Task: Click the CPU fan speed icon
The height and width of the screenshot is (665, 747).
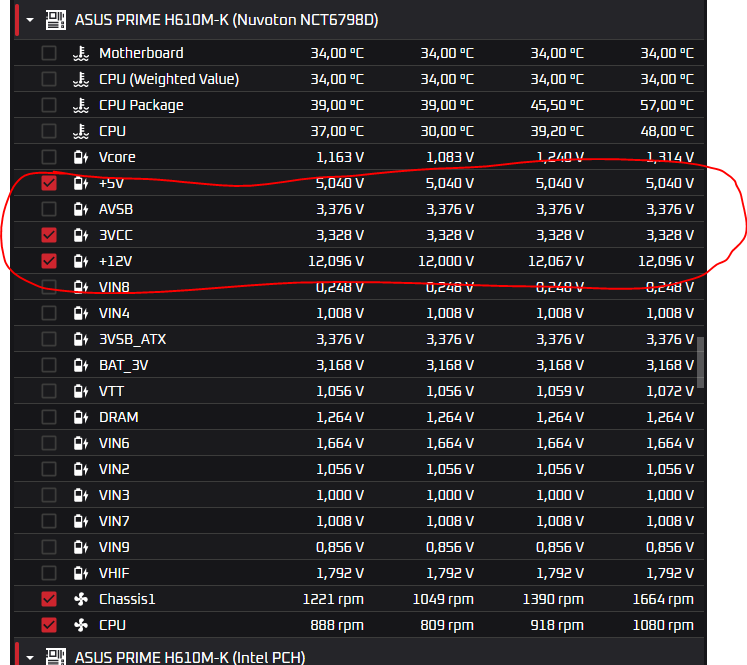Action: (81, 625)
